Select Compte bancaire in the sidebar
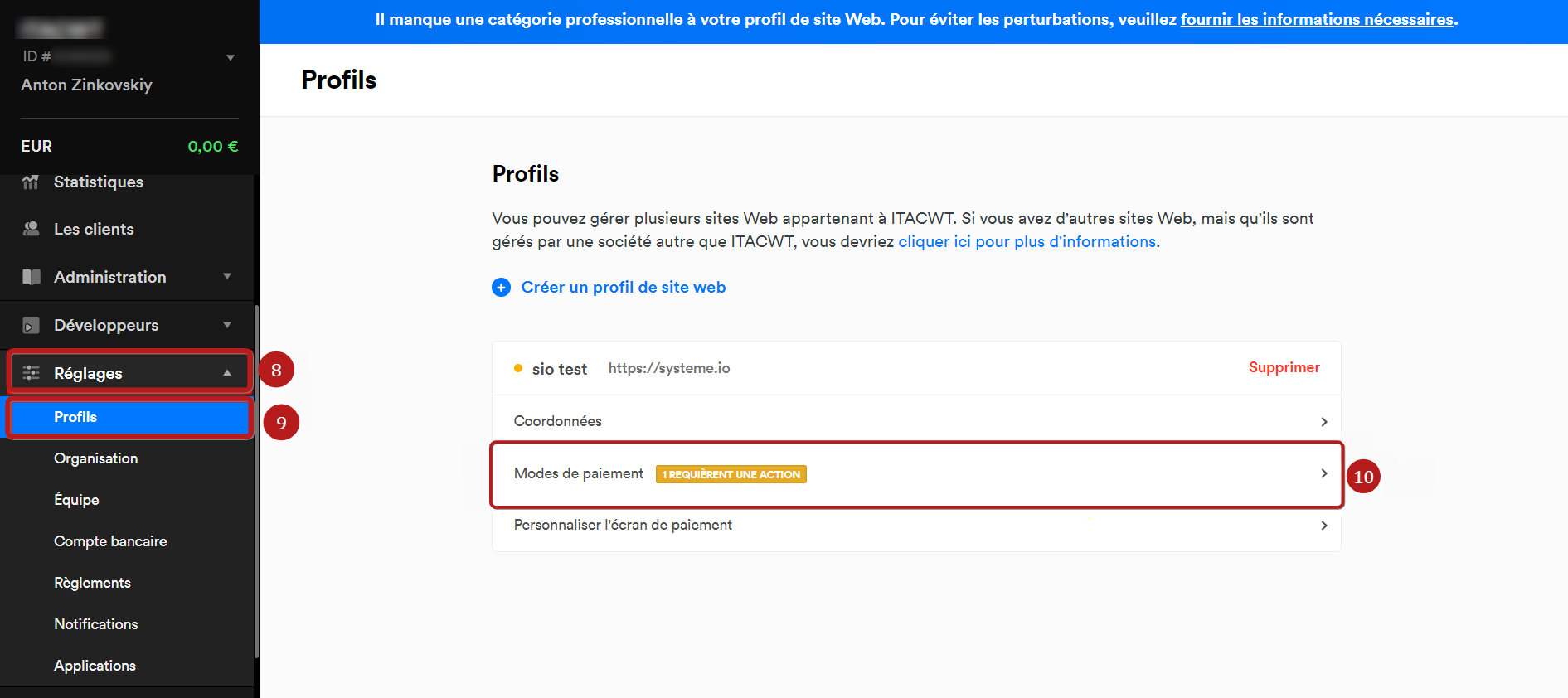The width and height of the screenshot is (1568, 698). pos(110,541)
